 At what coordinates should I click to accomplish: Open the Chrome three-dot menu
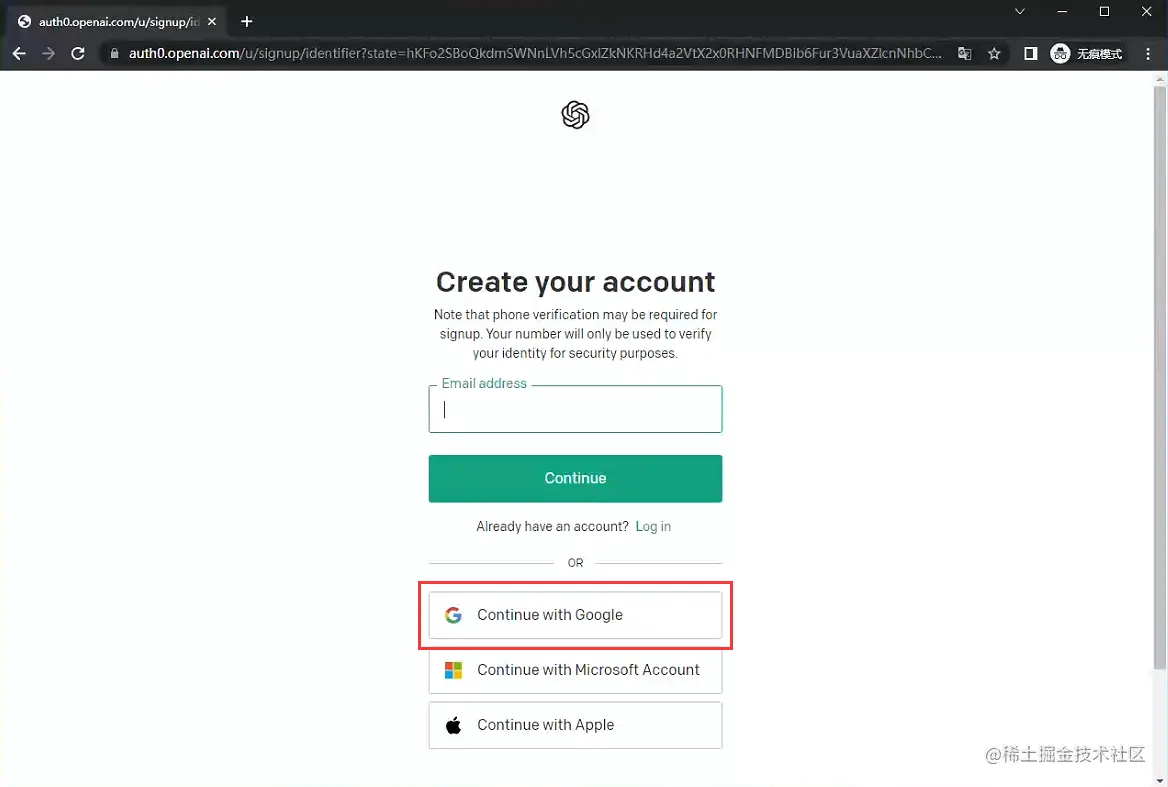(x=1147, y=54)
